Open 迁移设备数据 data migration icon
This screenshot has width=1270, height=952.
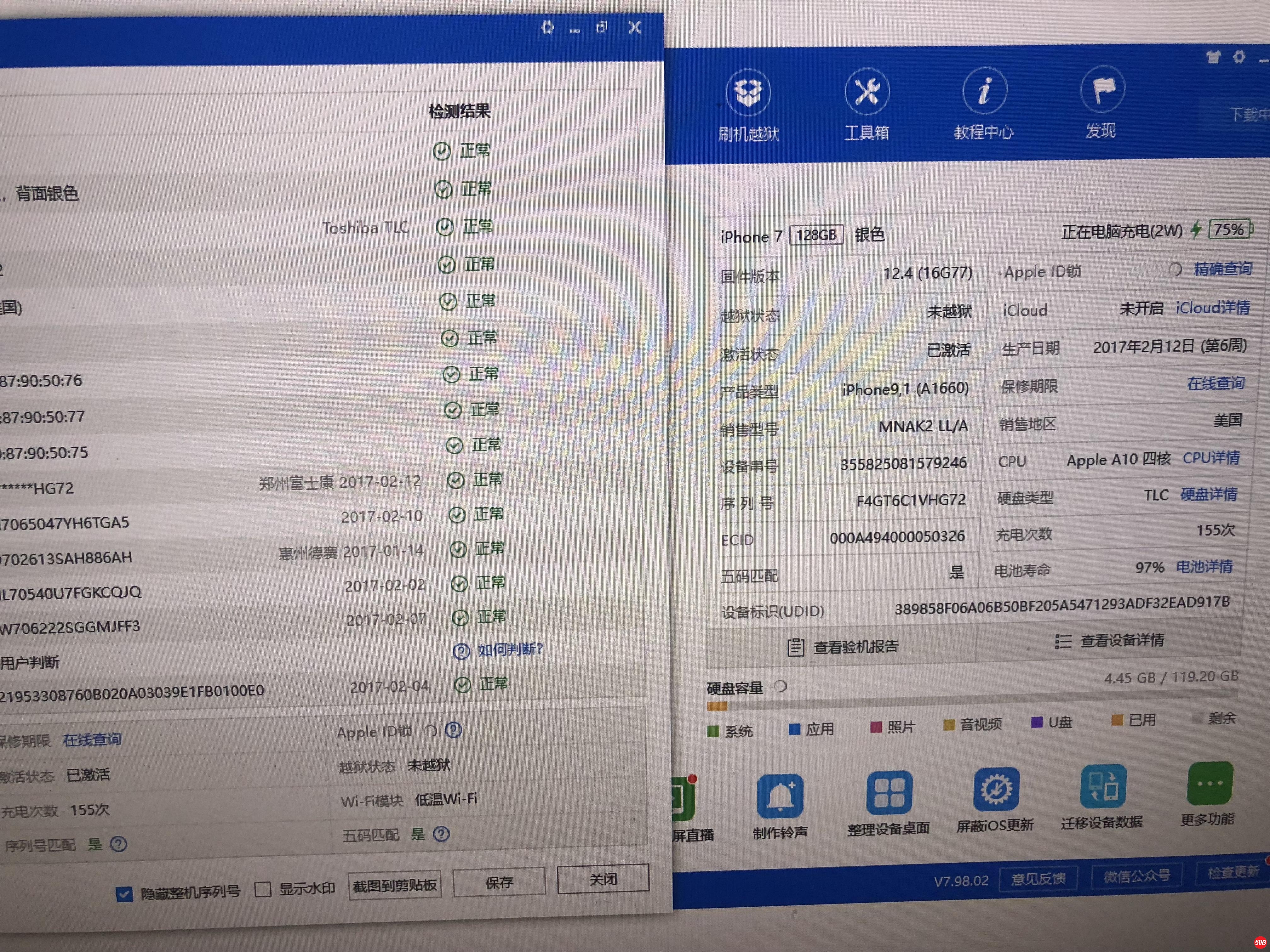[x=1102, y=786]
